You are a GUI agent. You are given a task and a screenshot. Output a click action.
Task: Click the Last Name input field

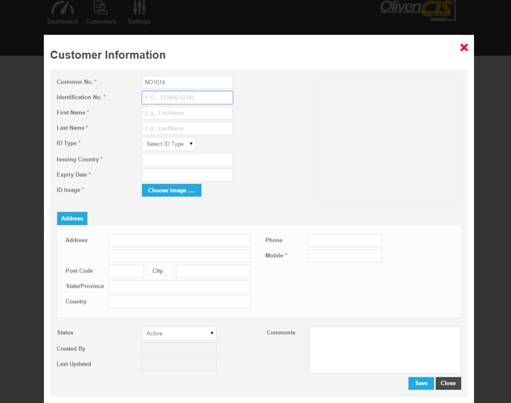coord(187,128)
